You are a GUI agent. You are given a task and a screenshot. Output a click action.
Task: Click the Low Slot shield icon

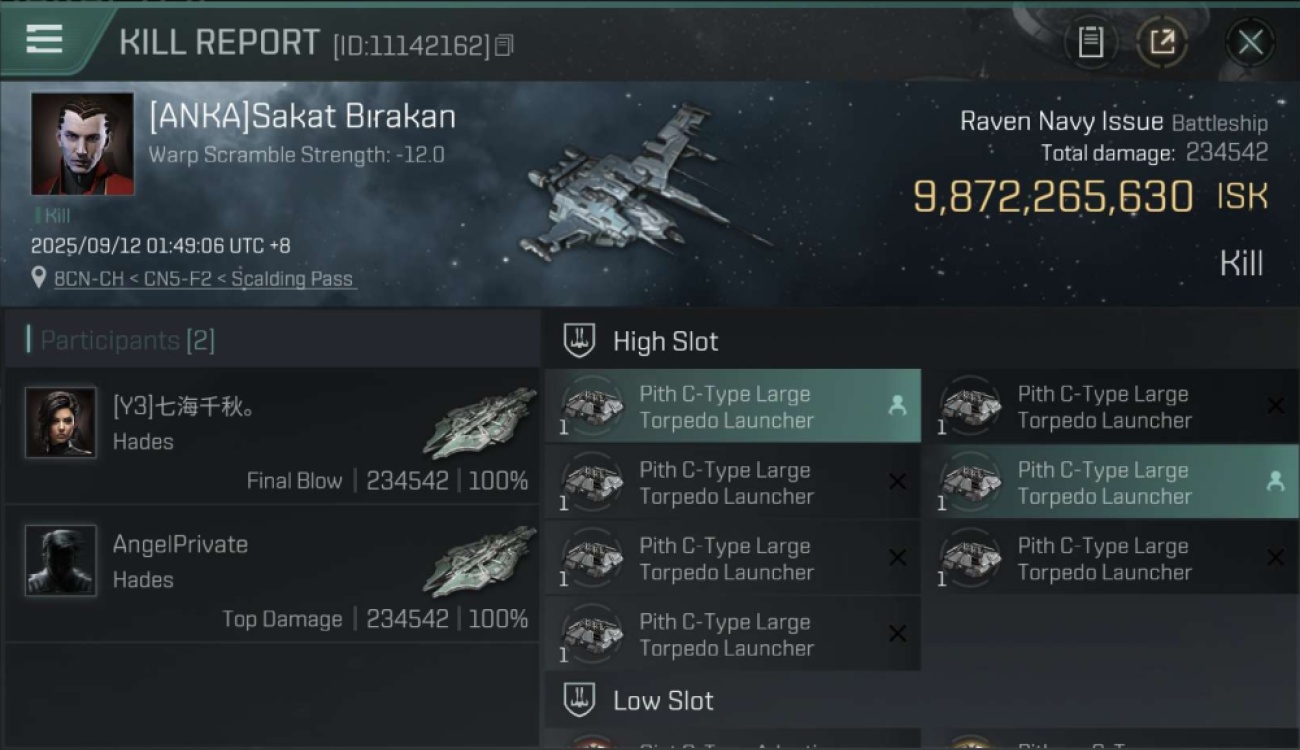point(580,700)
